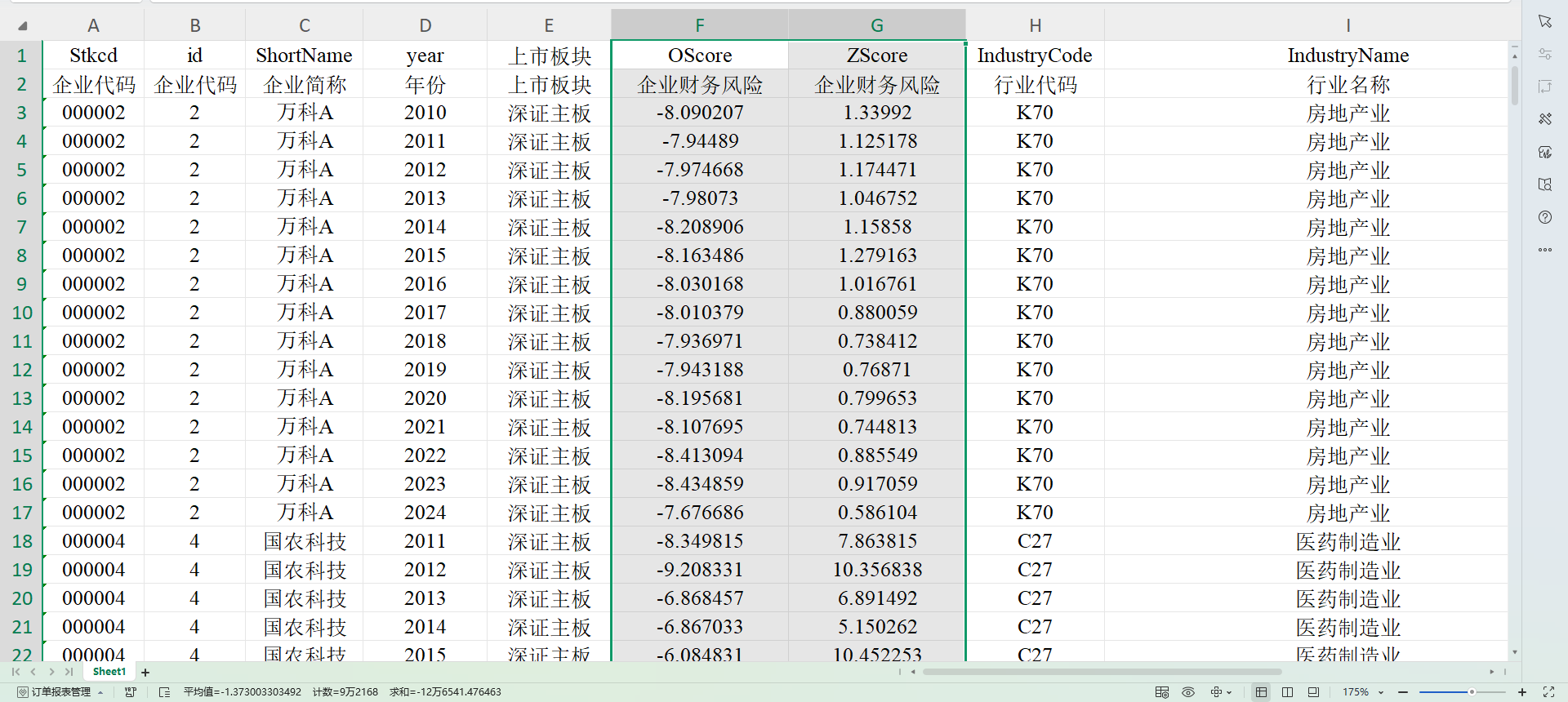The width and height of the screenshot is (1568, 702).
Task: Click the select-all corner triangle
Action: 23,26
